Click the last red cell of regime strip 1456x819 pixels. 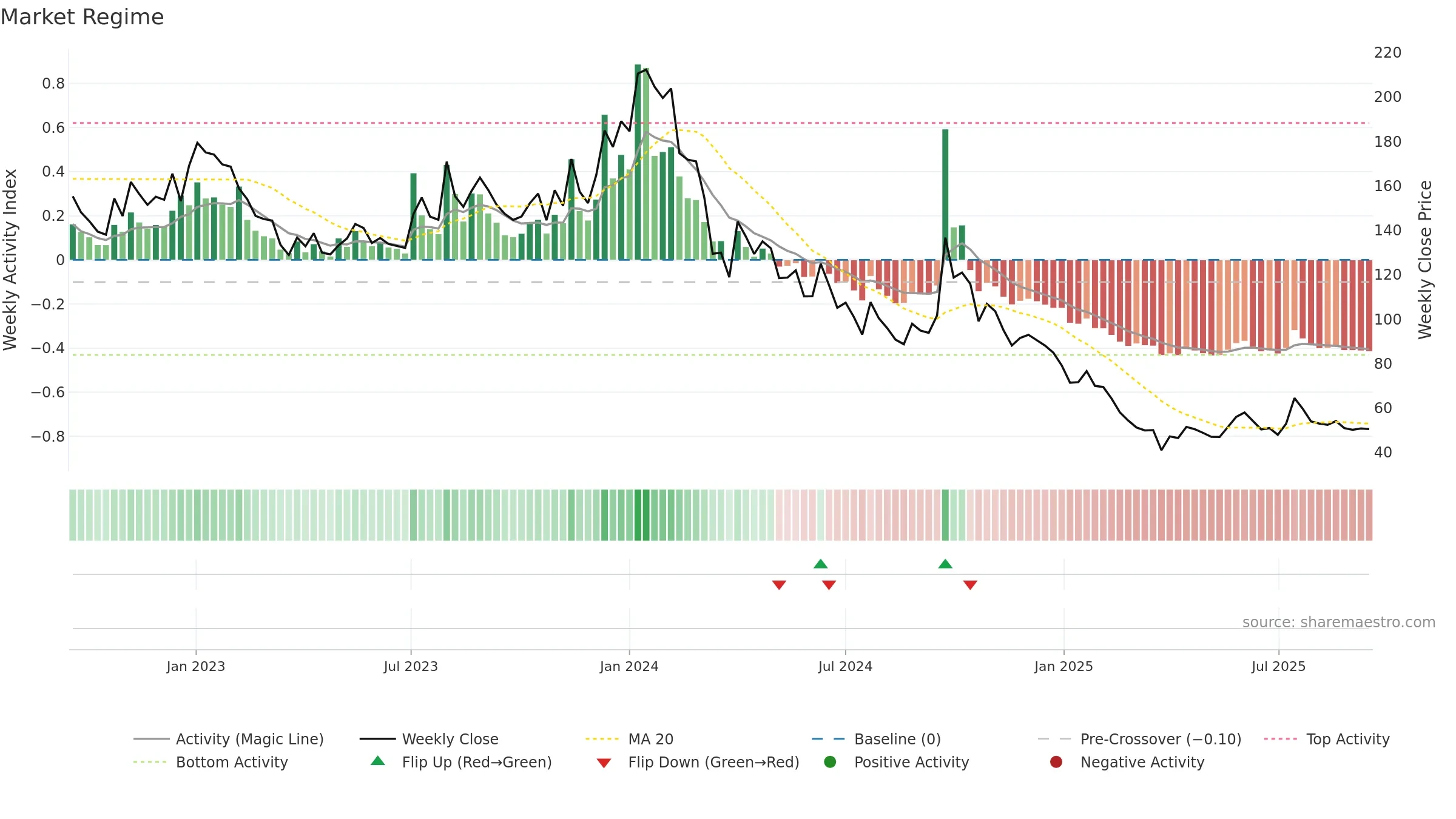[x=1369, y=515]
